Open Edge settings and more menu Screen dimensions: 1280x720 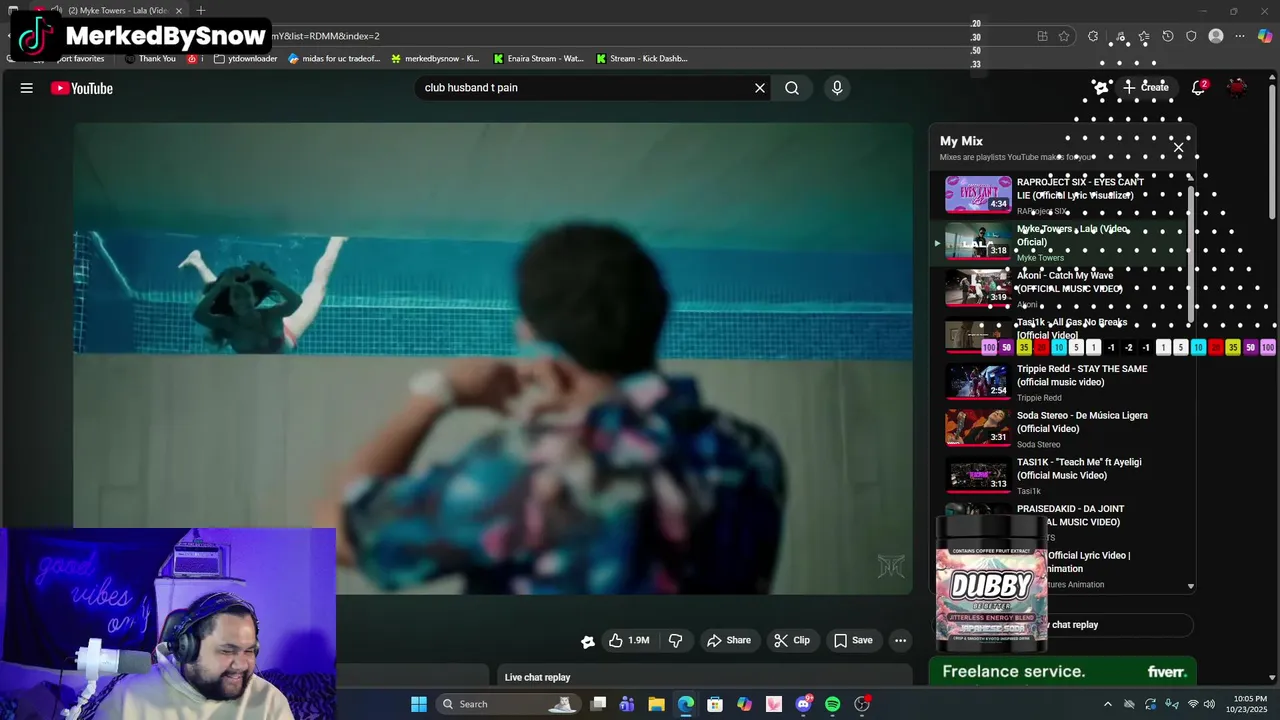pos(1240,36)
